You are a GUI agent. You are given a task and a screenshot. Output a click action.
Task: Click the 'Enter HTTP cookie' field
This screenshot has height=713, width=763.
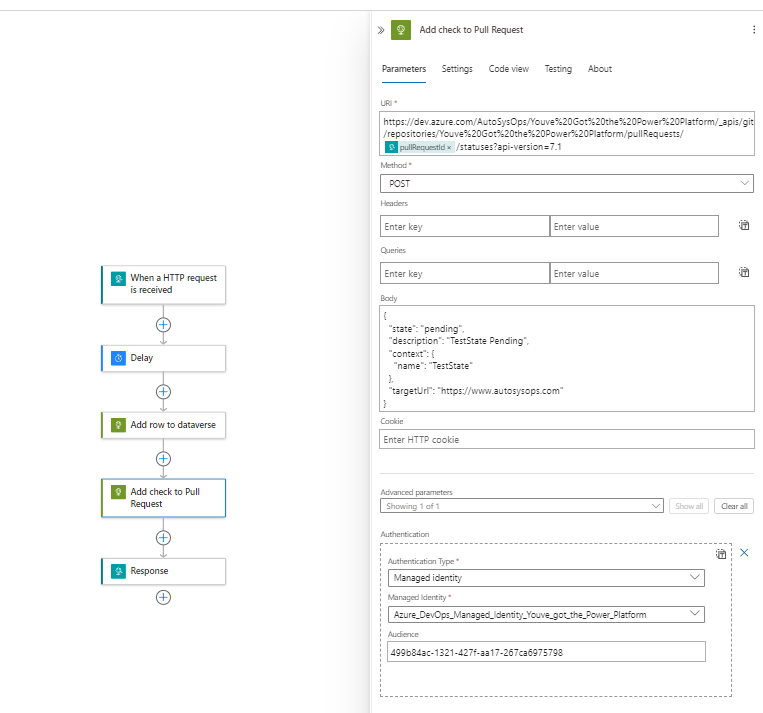(567, 439)
